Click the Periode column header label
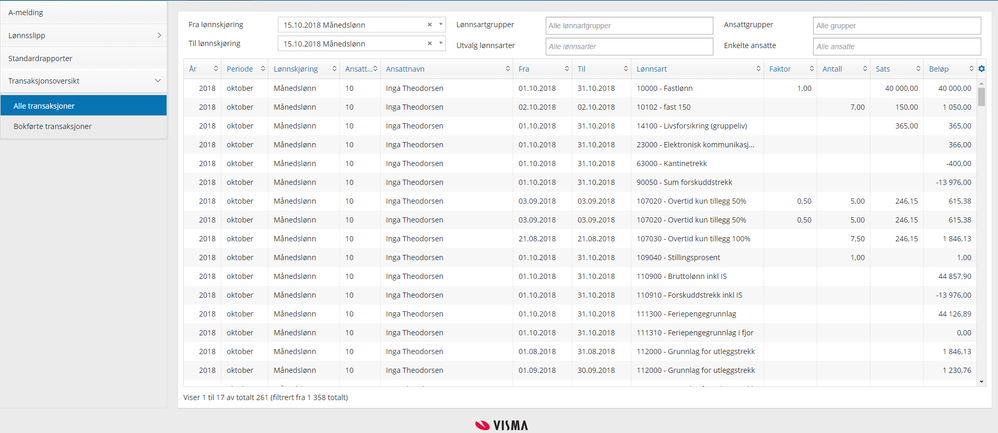The height and width of the screenshot is (433, 998). coord(239,68)
